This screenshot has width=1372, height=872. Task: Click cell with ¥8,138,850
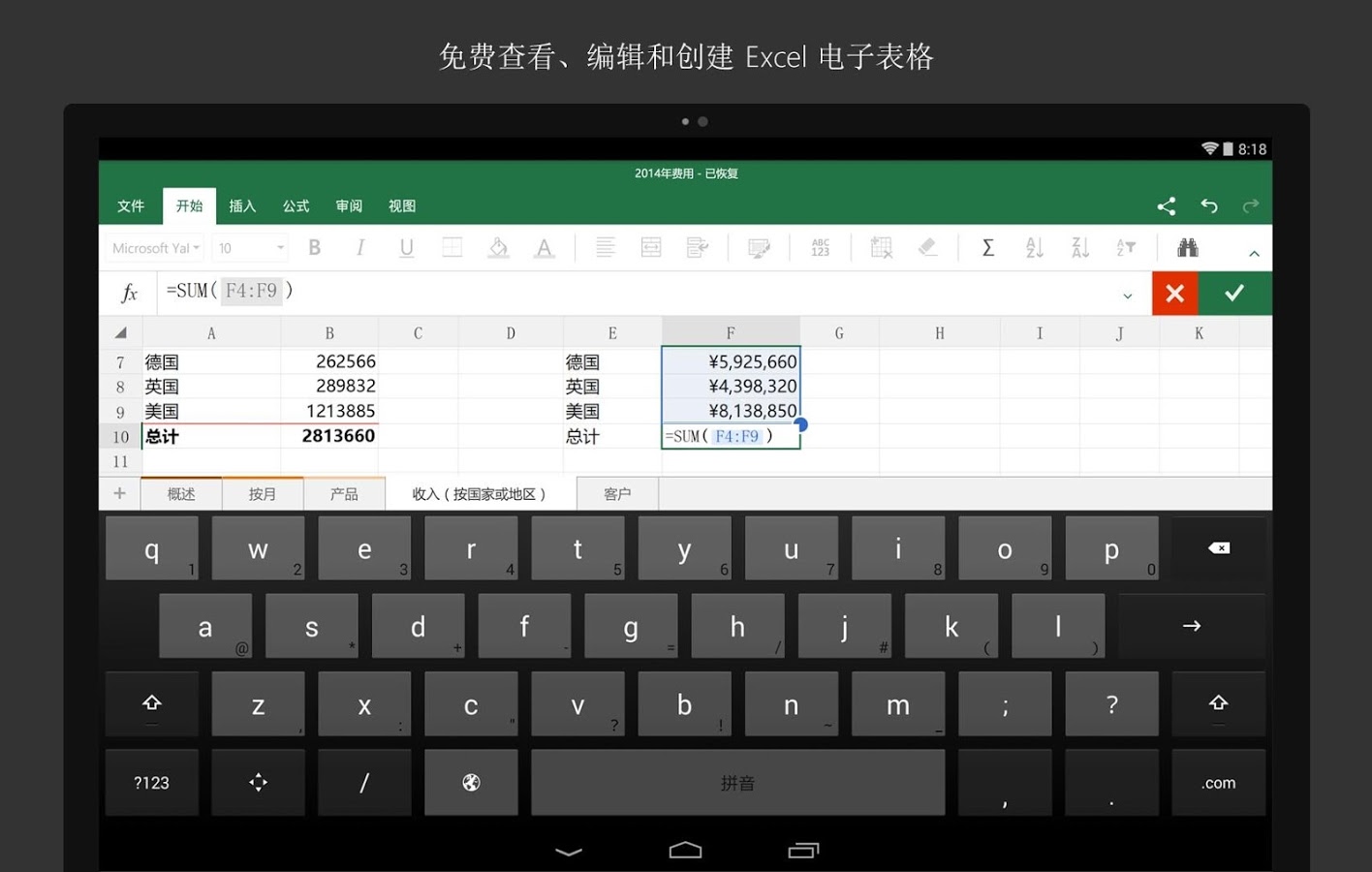pyautogui.click(x=731, y=411)
